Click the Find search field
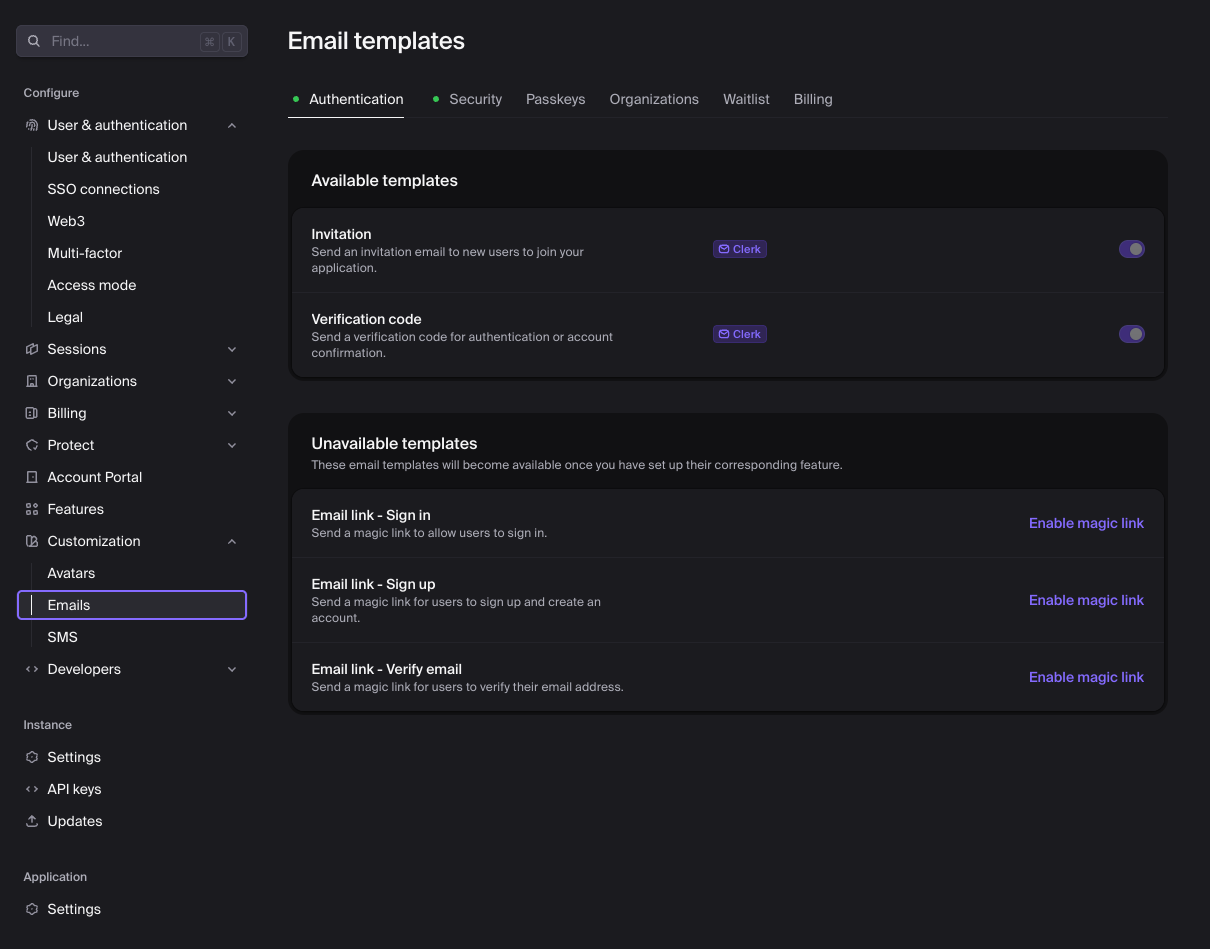The width and height of the screenshot is (1210, 949). click(x=132, y=41)
